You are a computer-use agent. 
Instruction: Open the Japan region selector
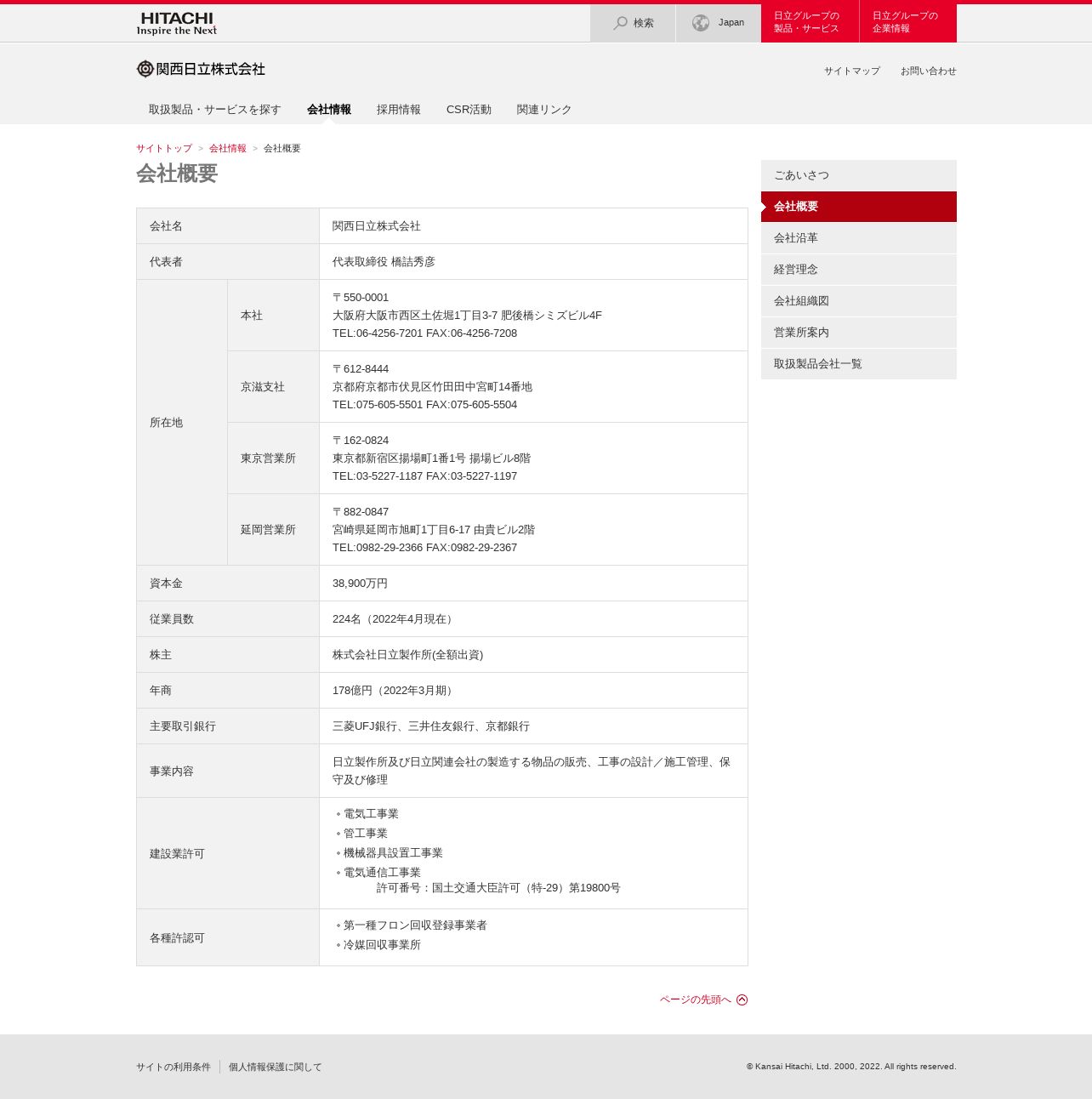point(719,23)
